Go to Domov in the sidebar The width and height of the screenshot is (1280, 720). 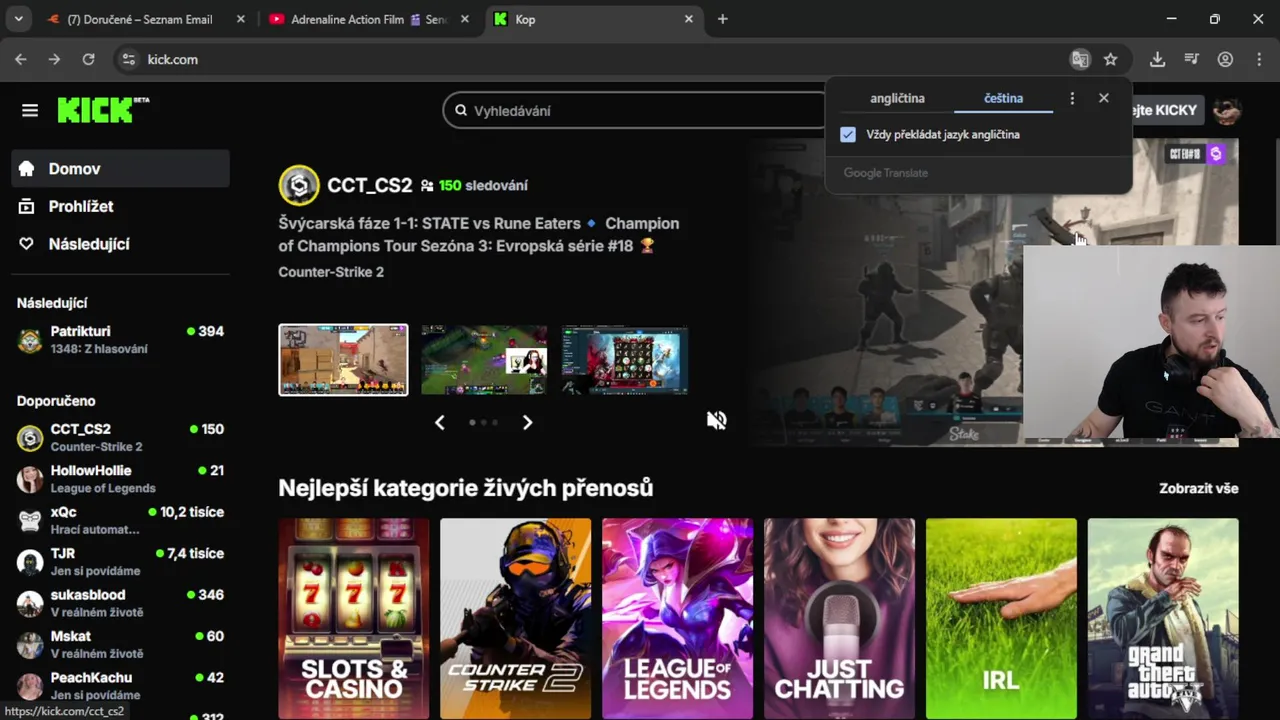click(121, 169)
